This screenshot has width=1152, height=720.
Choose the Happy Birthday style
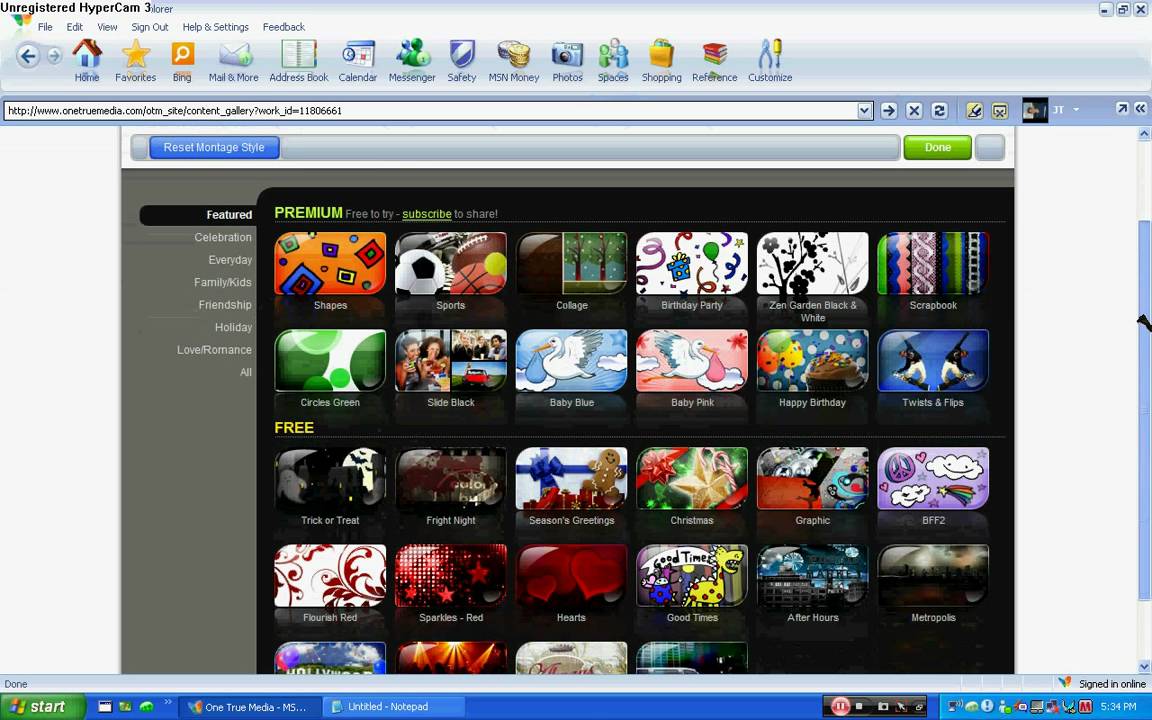coord(813,361)
